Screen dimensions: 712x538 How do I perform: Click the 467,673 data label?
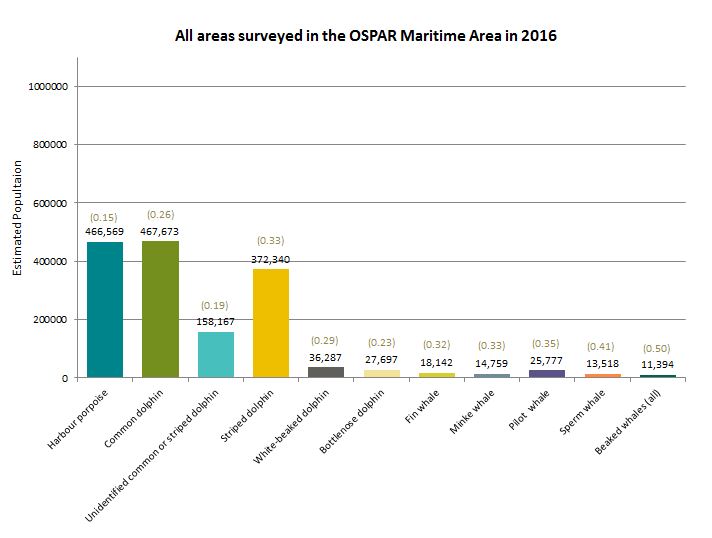pos(160,230)
